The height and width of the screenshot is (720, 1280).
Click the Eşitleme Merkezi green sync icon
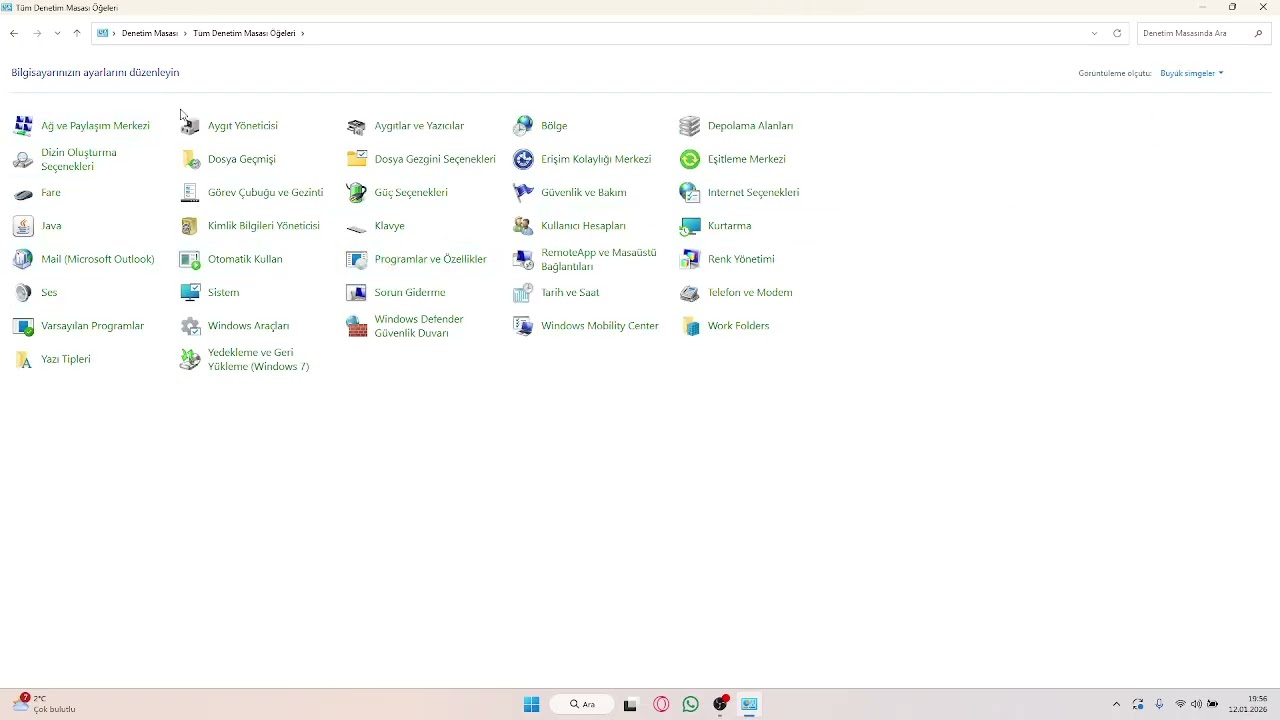tap(690, 159)
